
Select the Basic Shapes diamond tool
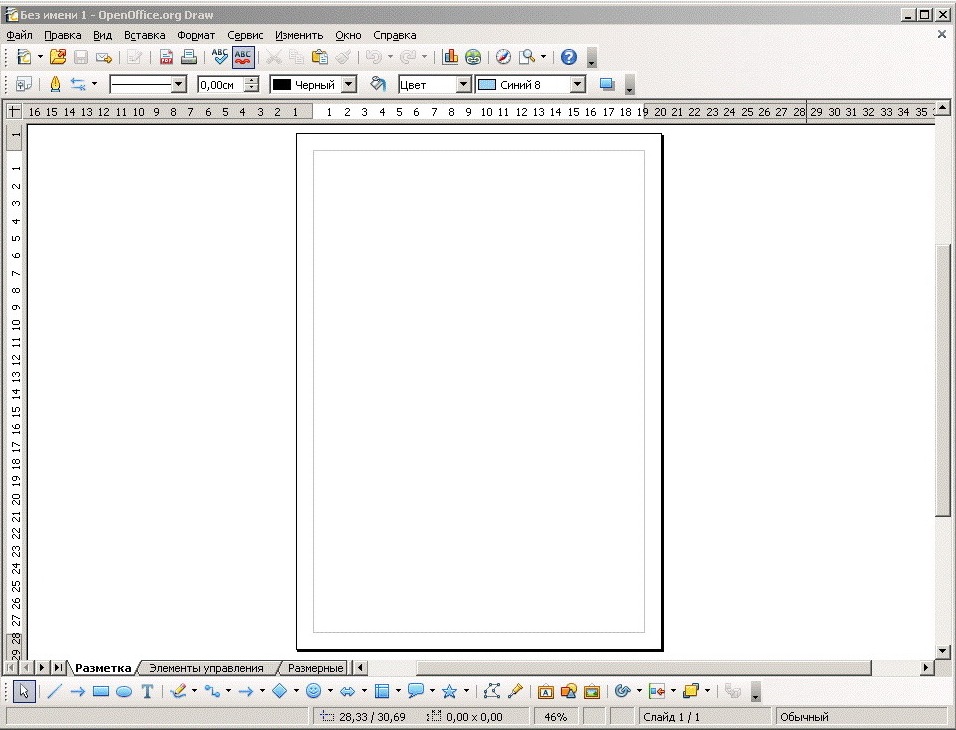280,691
